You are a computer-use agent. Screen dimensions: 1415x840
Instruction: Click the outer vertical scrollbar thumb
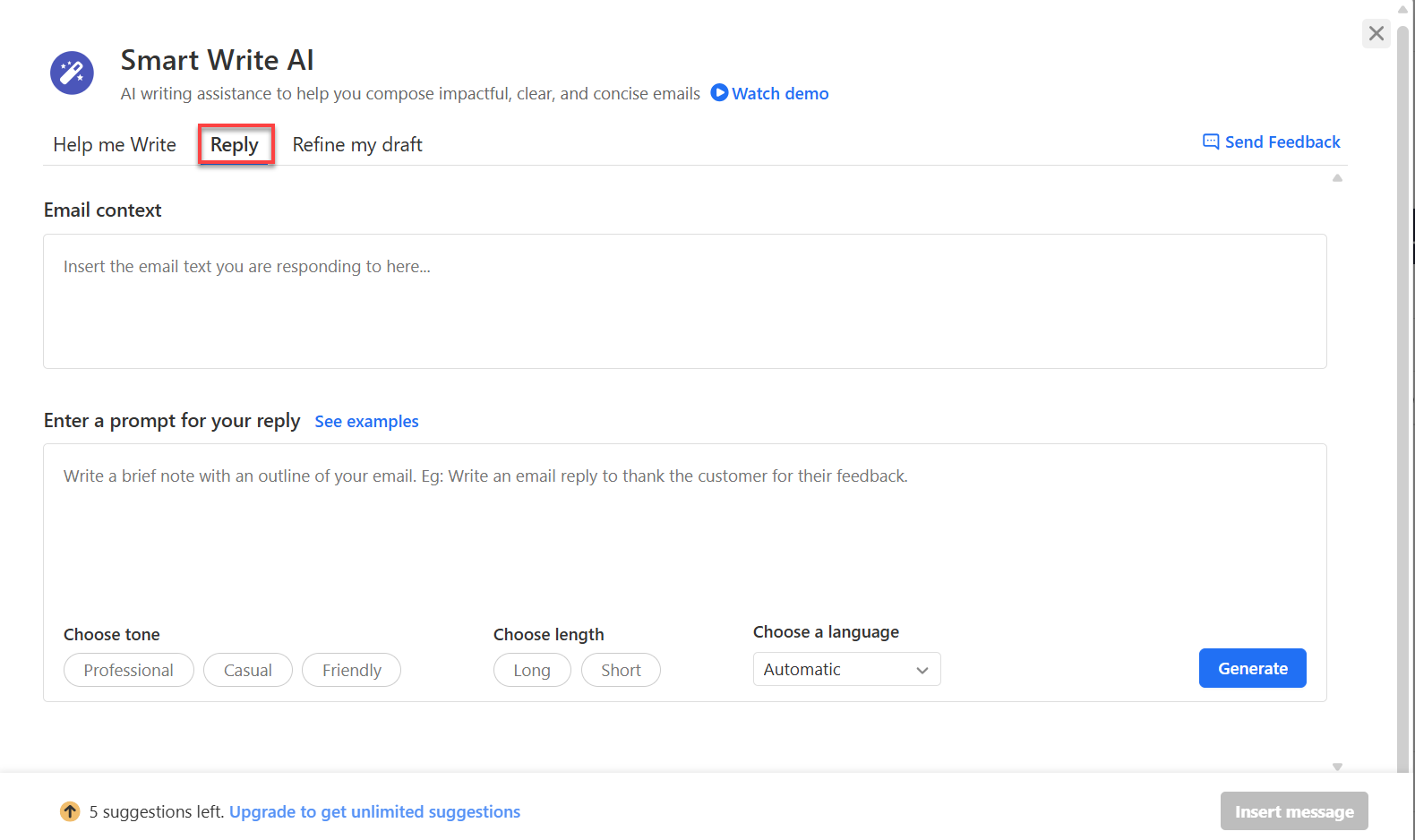[1403, 399]
